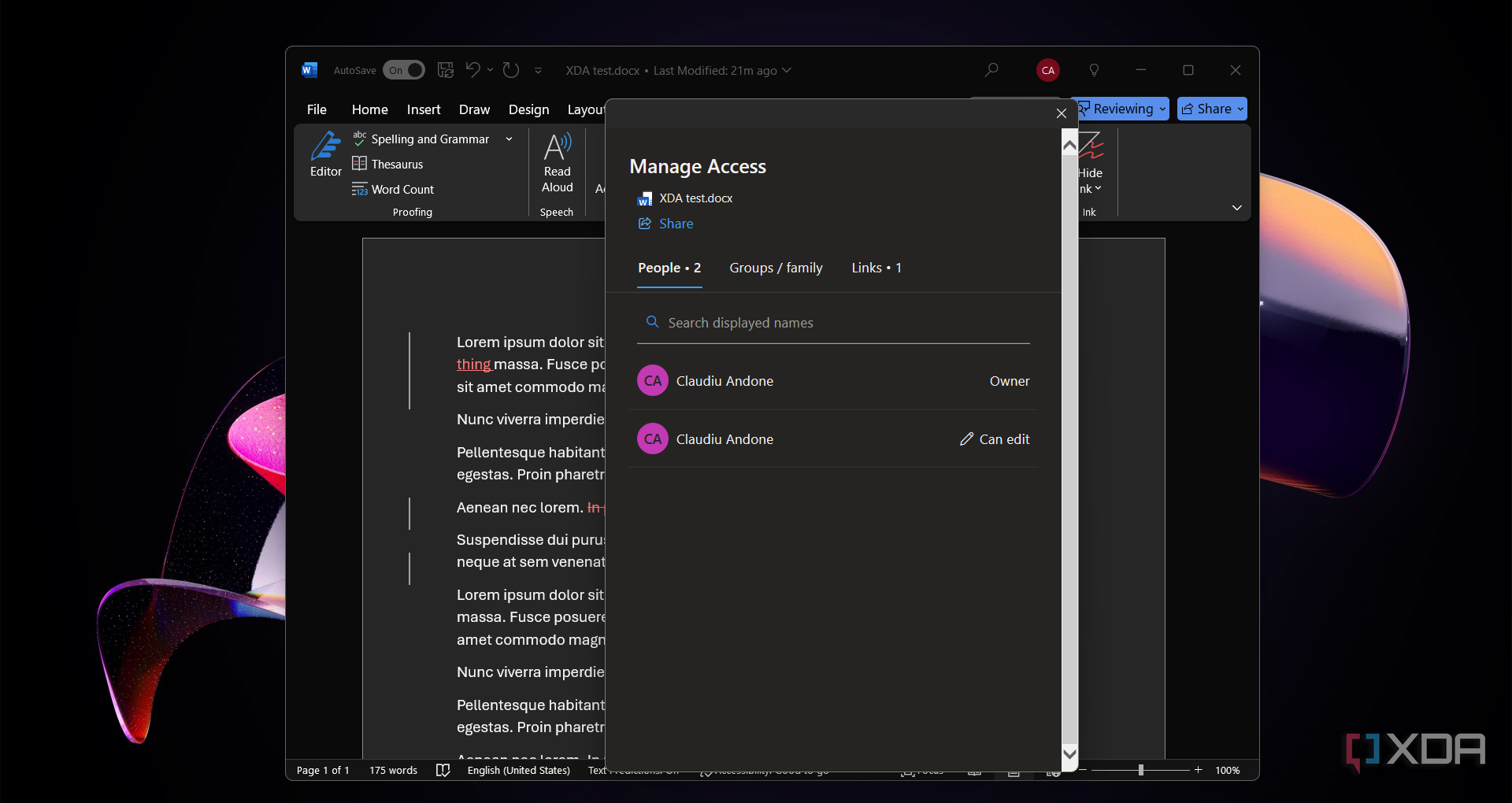Screen dimensions: 1512x803
Task: Click the proofing book icon in status bar
Action: tap(443, 770)
